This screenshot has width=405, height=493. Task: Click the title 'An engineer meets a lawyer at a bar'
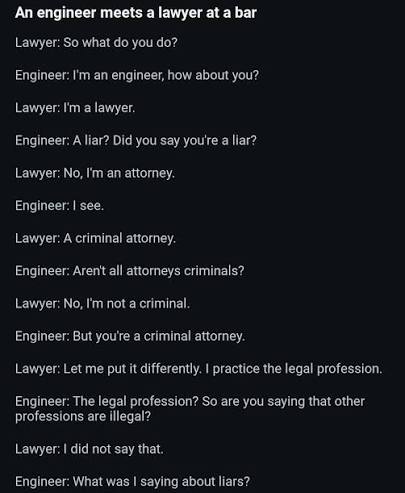pos(136,13)
